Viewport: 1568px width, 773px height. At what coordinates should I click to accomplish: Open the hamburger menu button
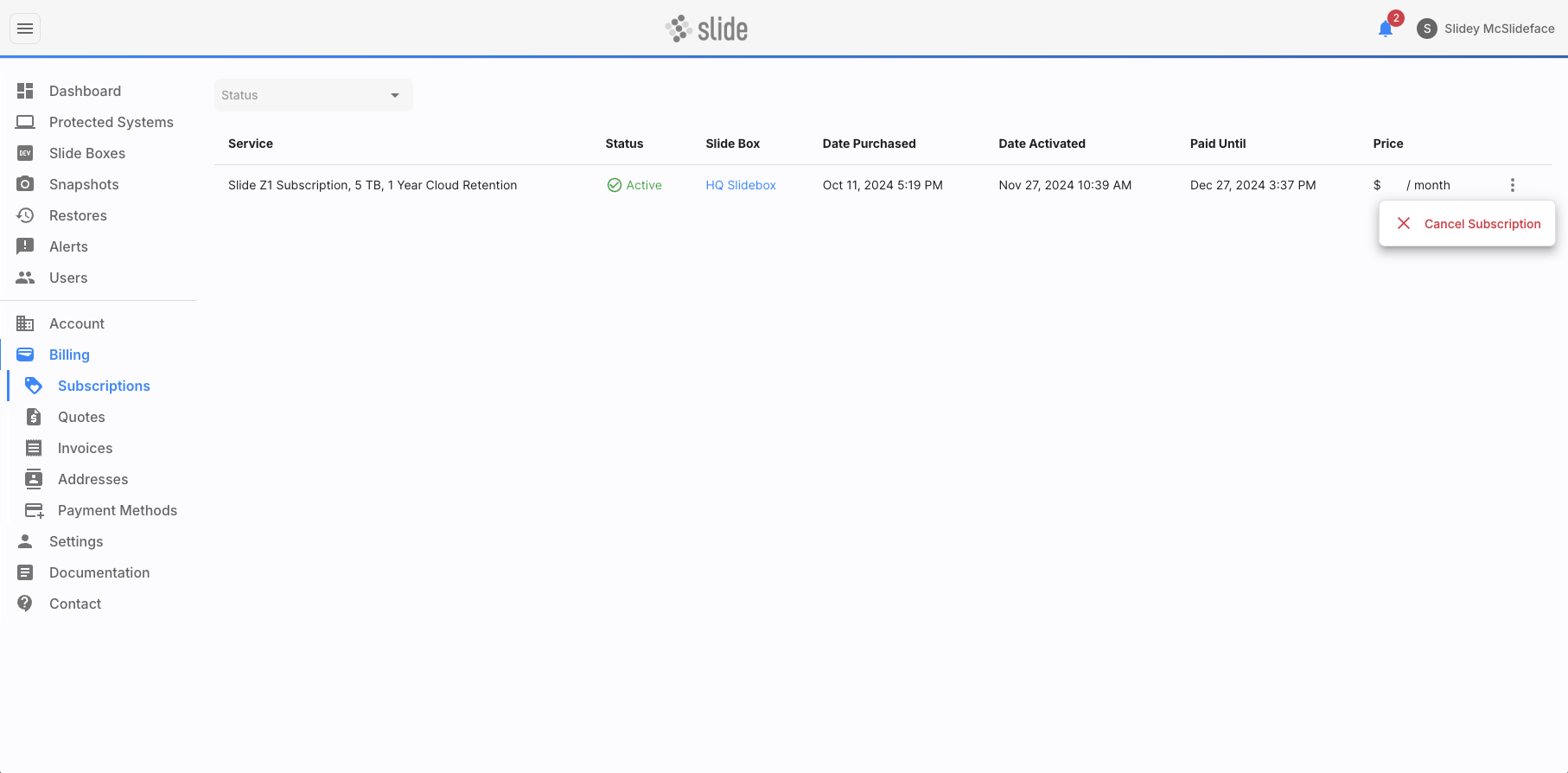pos(25,29)
